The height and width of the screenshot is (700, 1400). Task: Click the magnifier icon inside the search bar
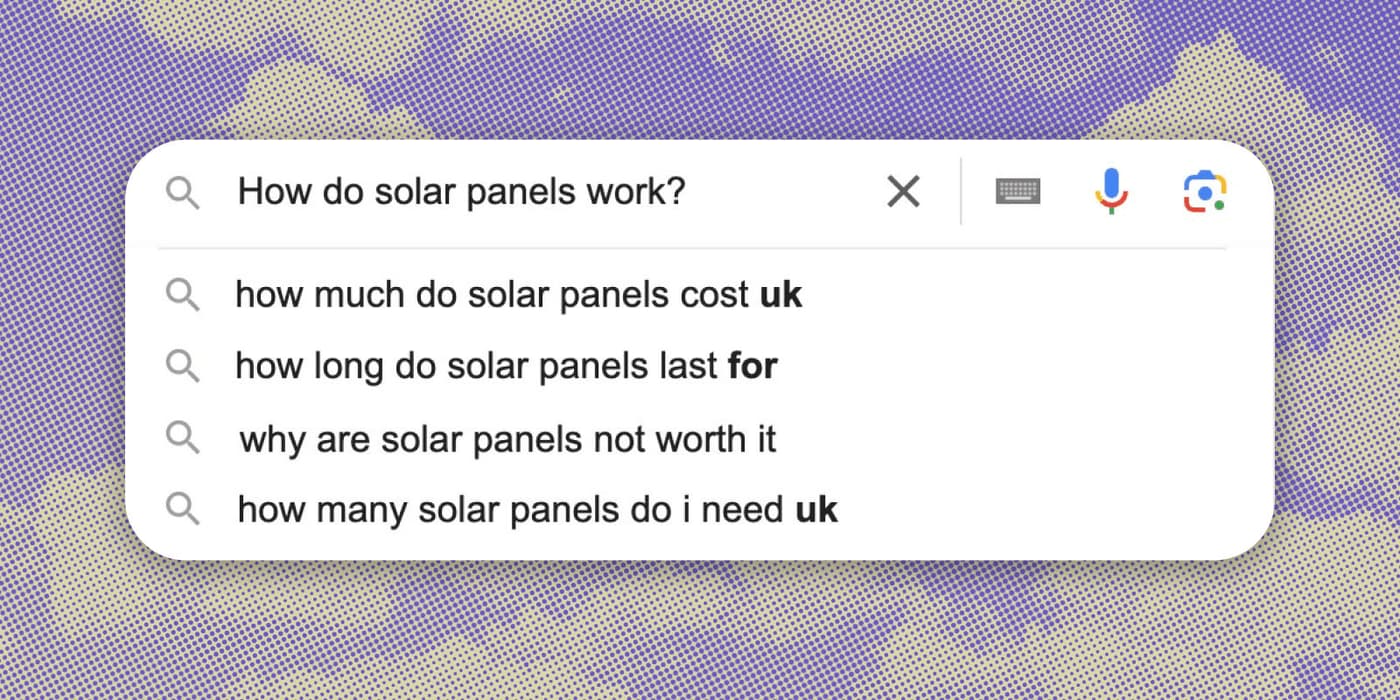tap(183, 191)
